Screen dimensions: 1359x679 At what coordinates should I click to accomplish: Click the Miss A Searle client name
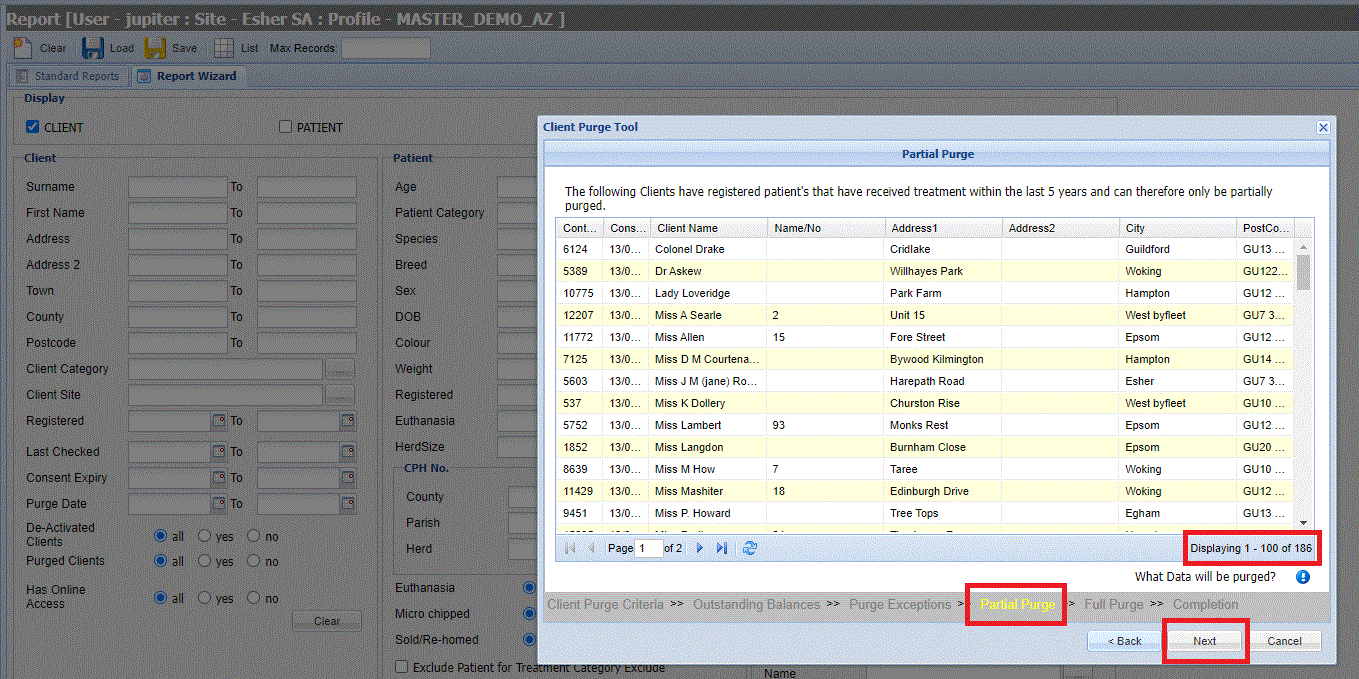[688, 315]
